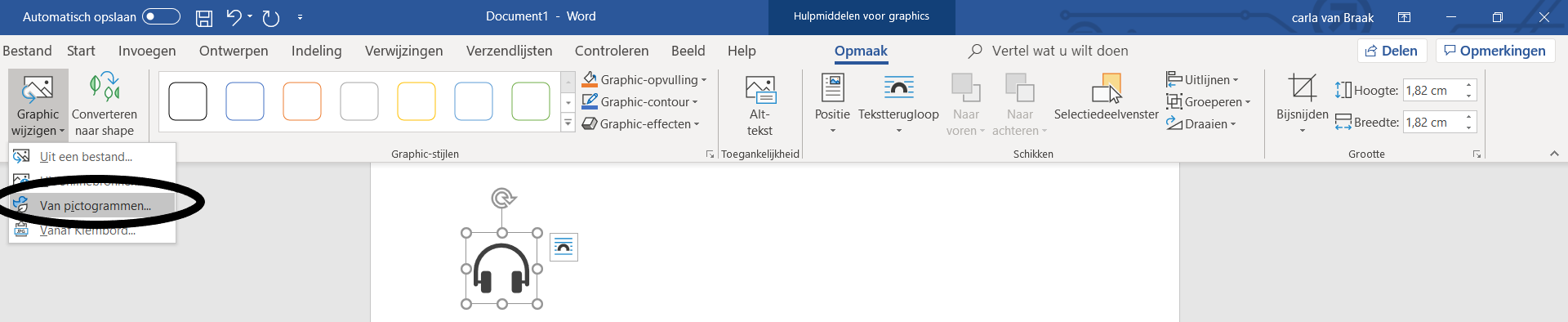
Task: Apply the green outline graphic style
Action: tap(531, 101)
